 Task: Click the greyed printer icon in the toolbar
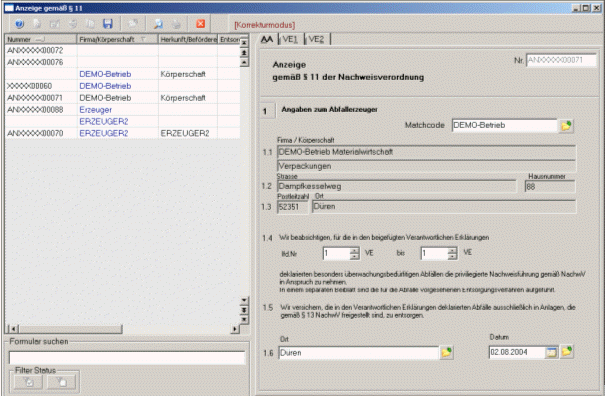click(176, 24)
